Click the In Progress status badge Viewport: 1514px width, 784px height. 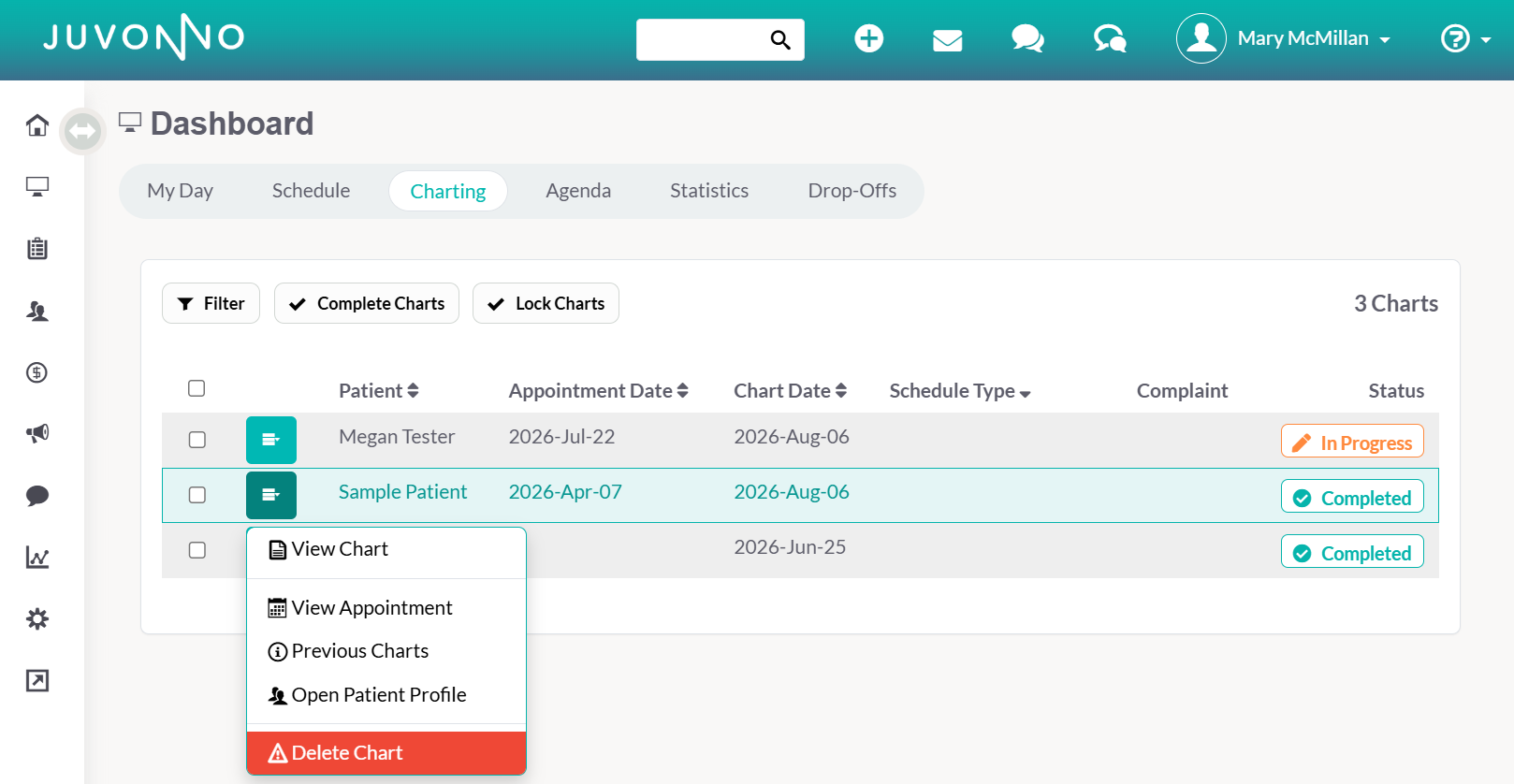[1352, 442]
